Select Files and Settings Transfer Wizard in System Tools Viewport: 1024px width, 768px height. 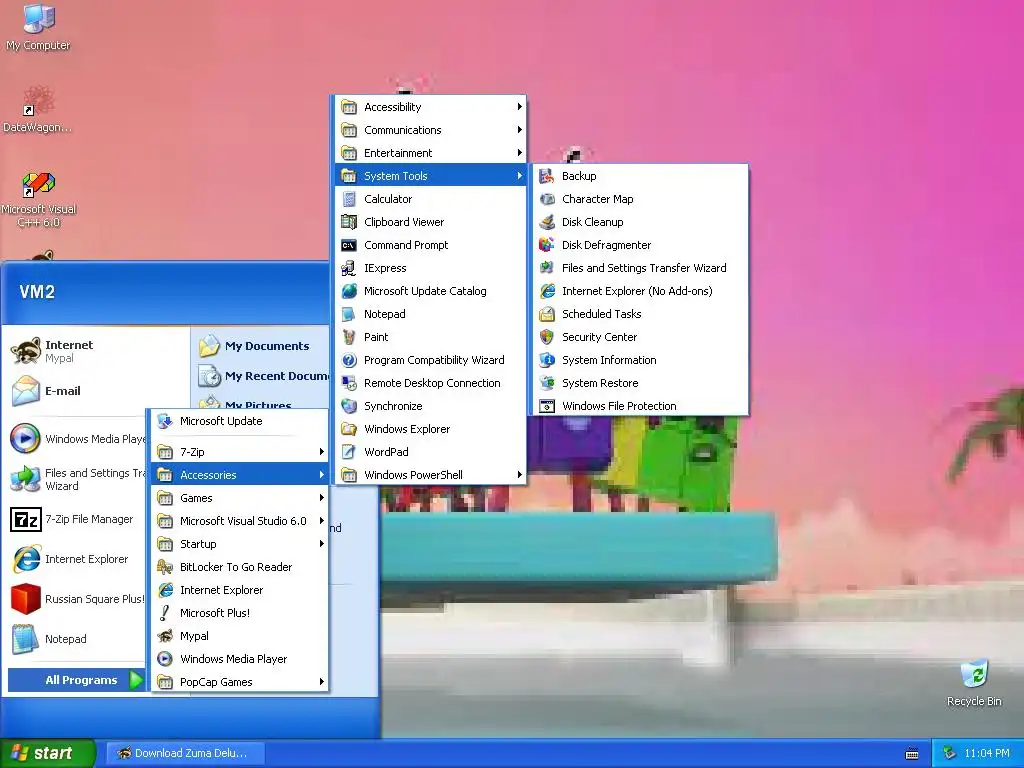640,268
